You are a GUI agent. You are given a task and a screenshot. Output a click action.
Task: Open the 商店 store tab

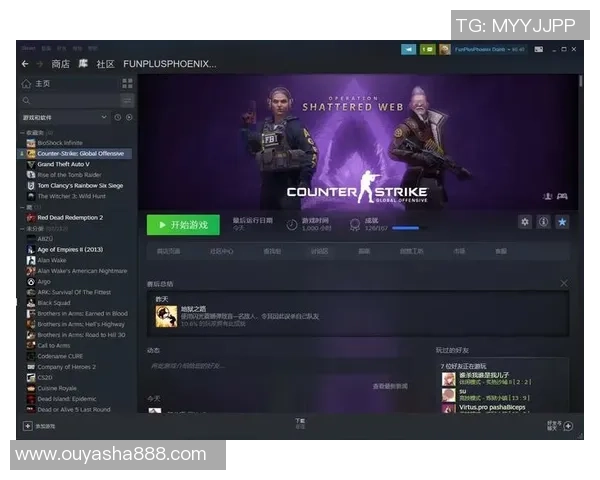click(x=61, y=64)
